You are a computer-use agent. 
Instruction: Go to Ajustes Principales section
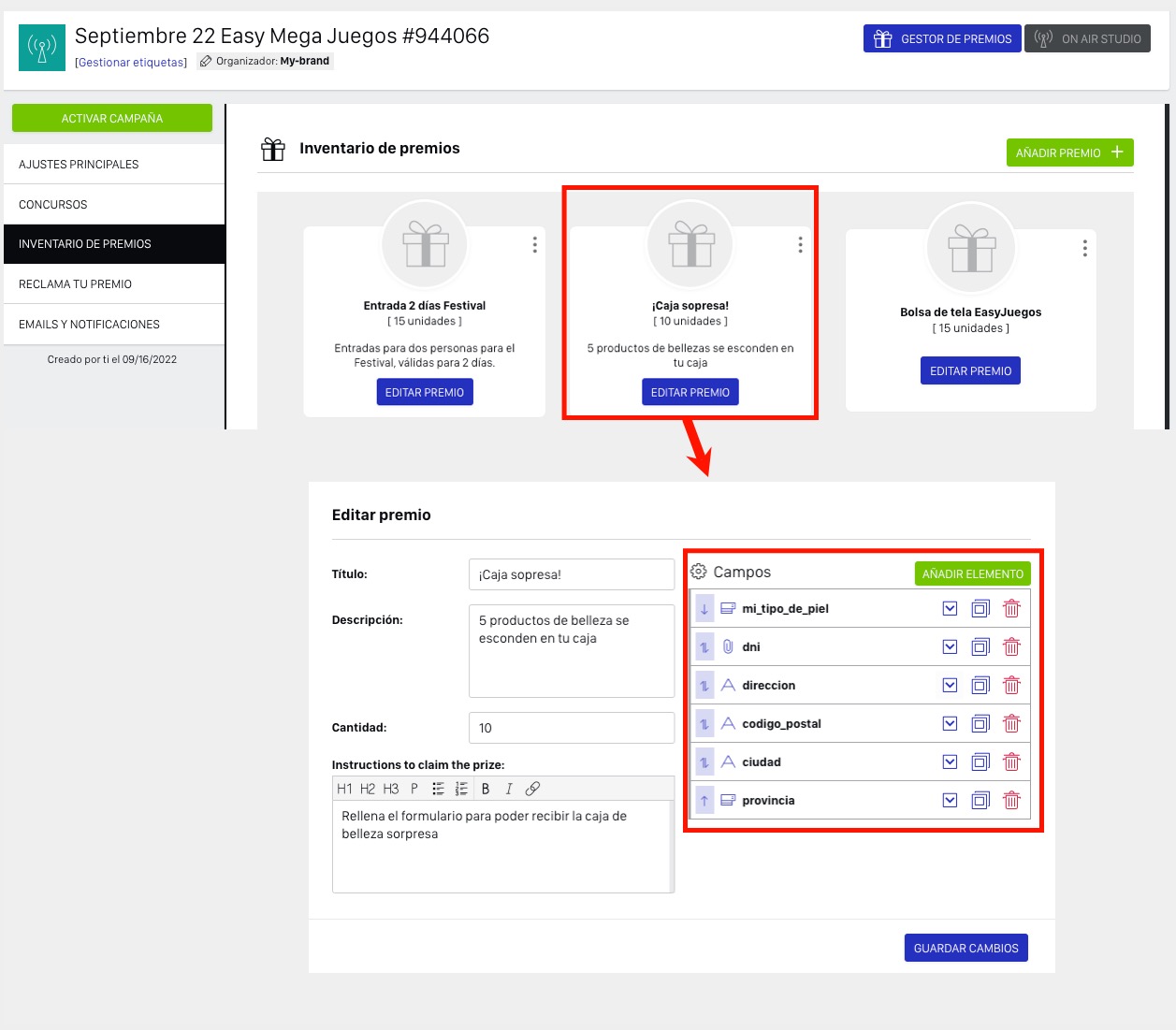point(79,165)
